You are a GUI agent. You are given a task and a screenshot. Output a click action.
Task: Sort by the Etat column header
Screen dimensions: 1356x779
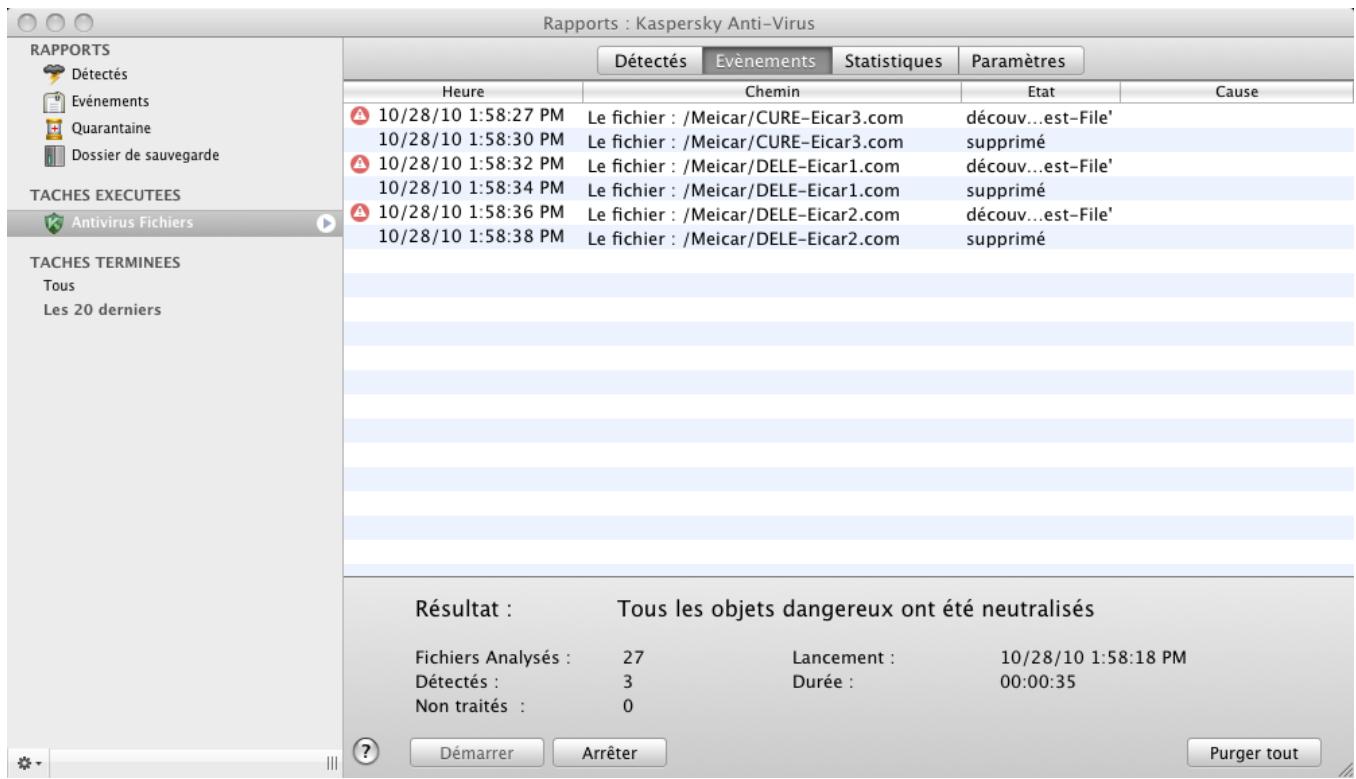(x=1040, y=92)
